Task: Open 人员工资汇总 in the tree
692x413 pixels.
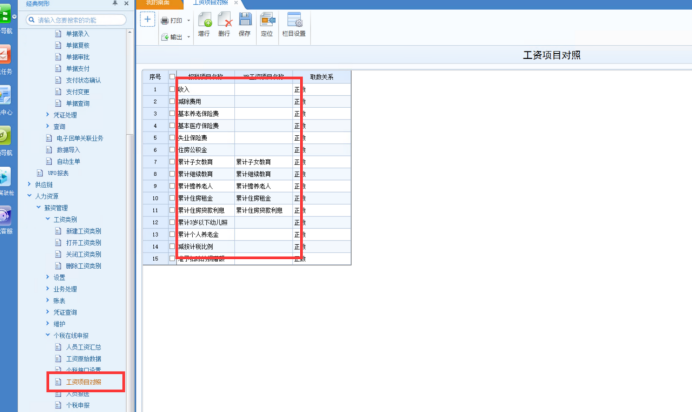Action: [83, 347]
